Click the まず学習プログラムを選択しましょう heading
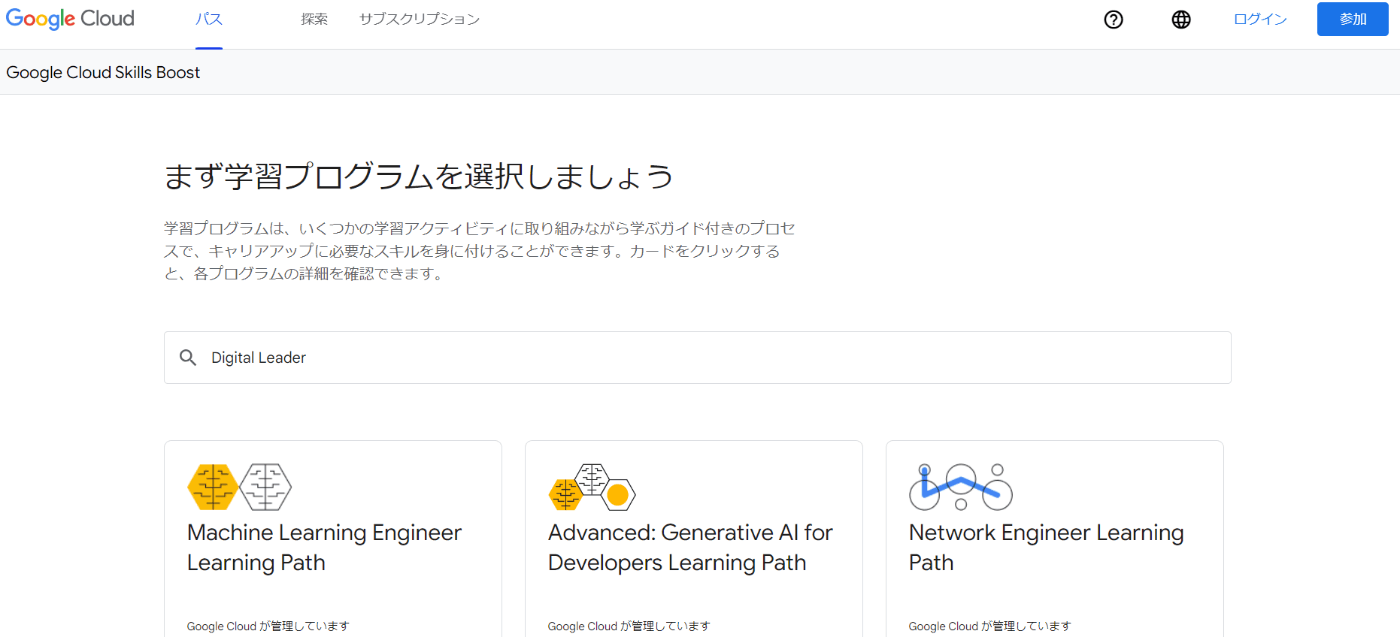 tap(419, 177)
